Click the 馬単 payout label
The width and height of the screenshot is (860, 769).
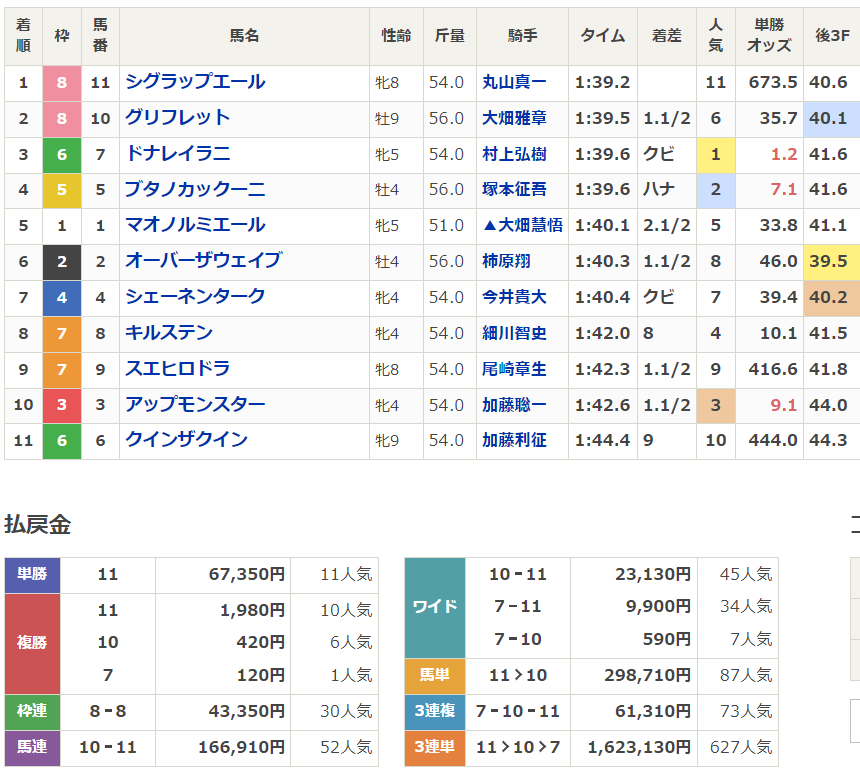tap(435, 675)
